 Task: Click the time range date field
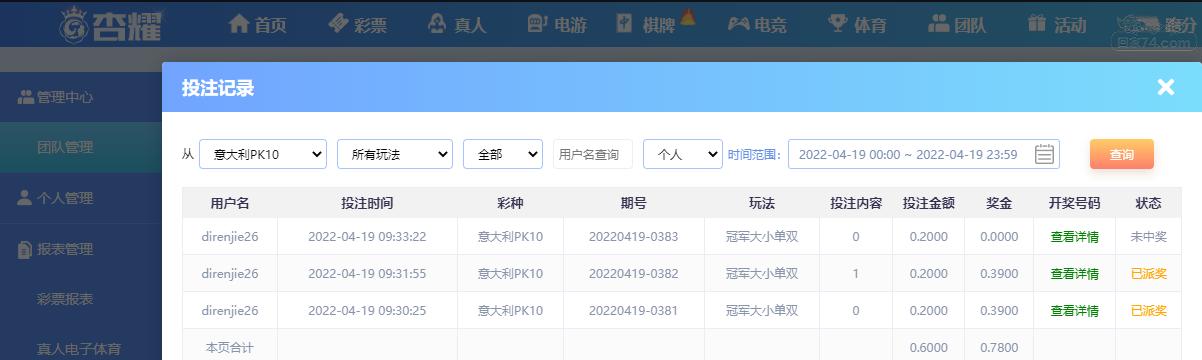(923, 154)
